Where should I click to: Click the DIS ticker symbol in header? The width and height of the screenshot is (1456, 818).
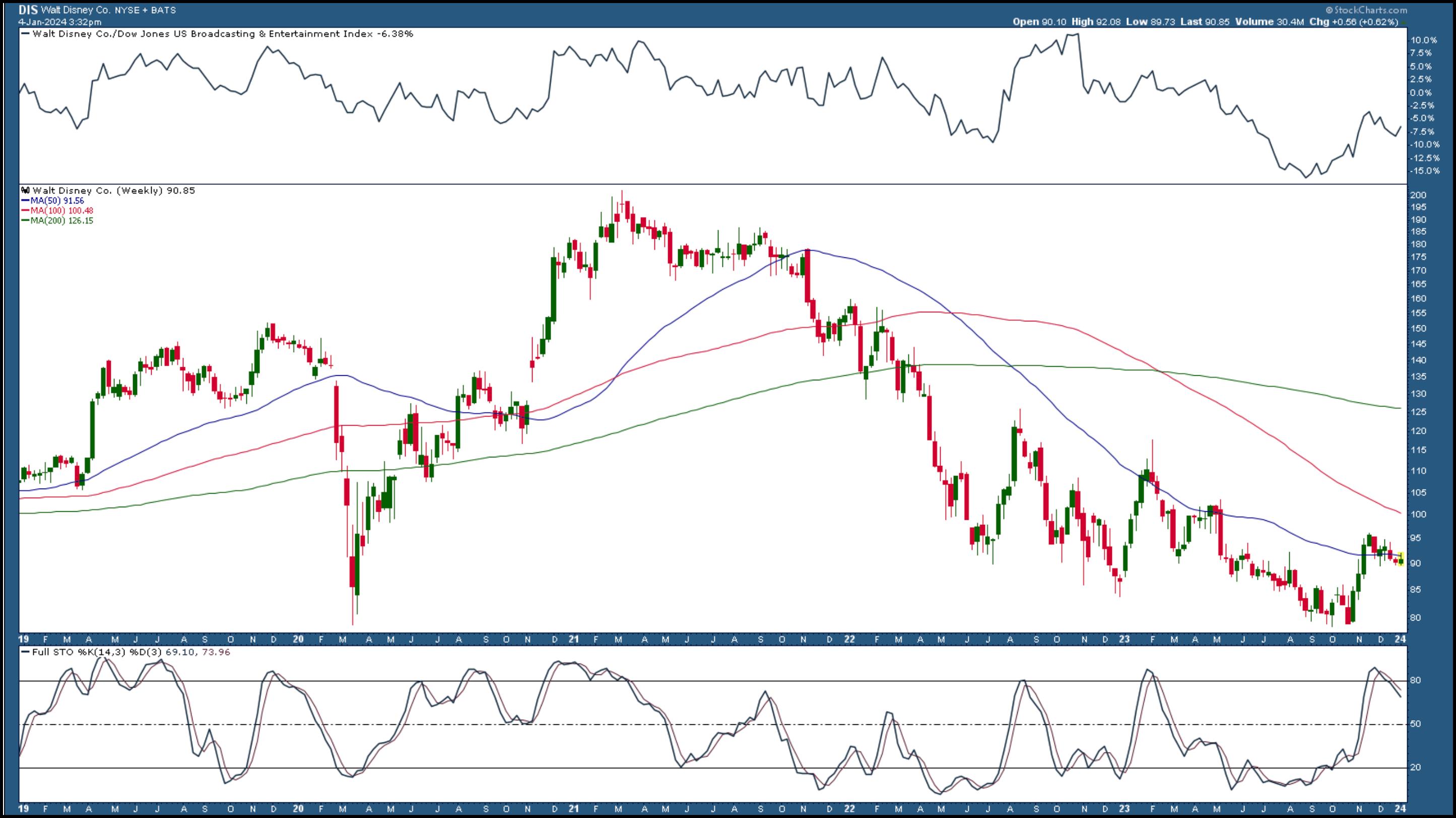pyautogui.click(x=28, y=10)
